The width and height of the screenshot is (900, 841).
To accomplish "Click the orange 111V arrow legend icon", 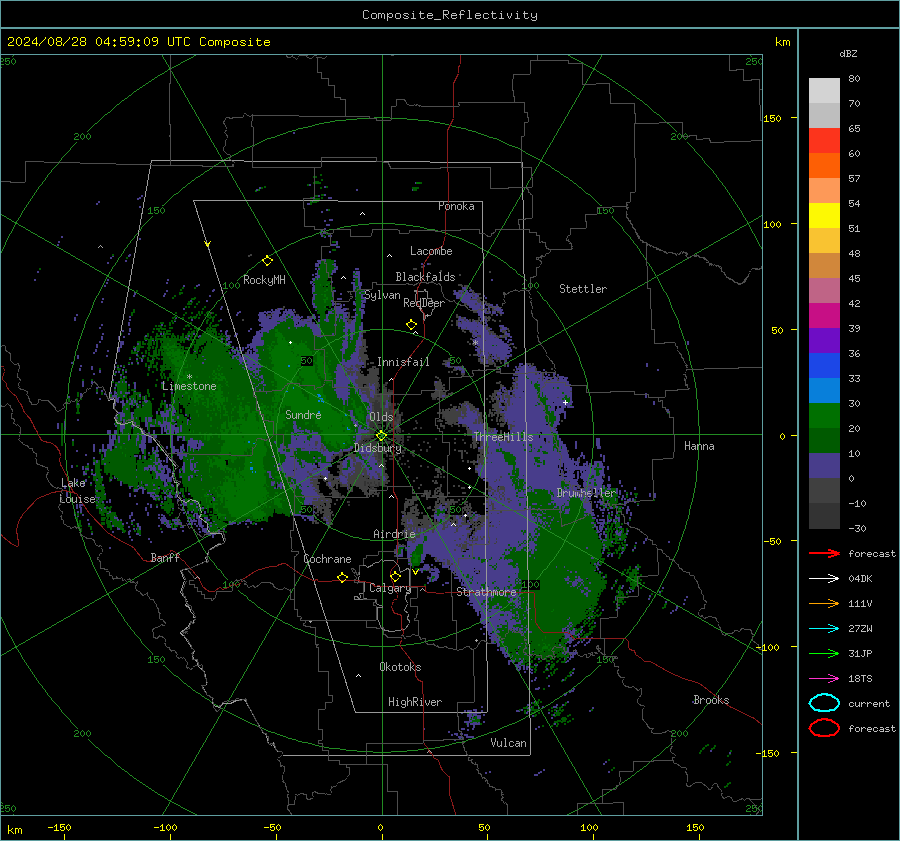I will (824, 603).
